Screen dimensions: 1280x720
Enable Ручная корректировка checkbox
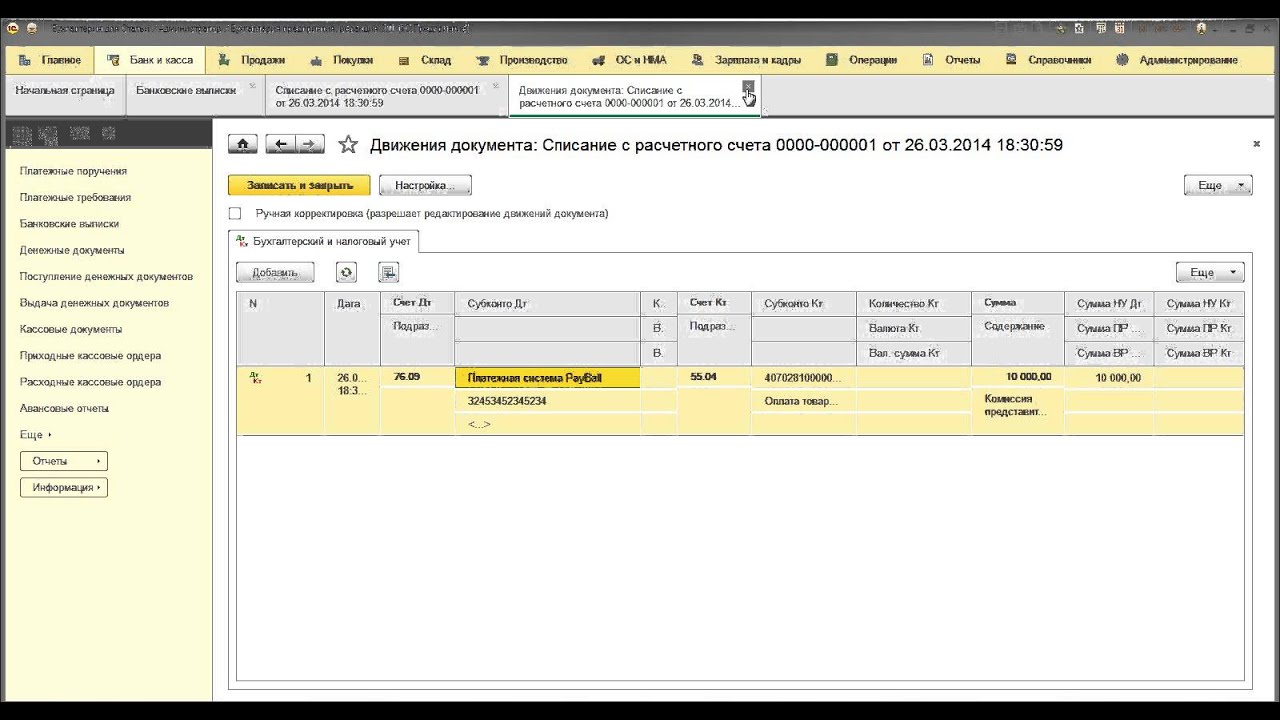coord(235,213)
